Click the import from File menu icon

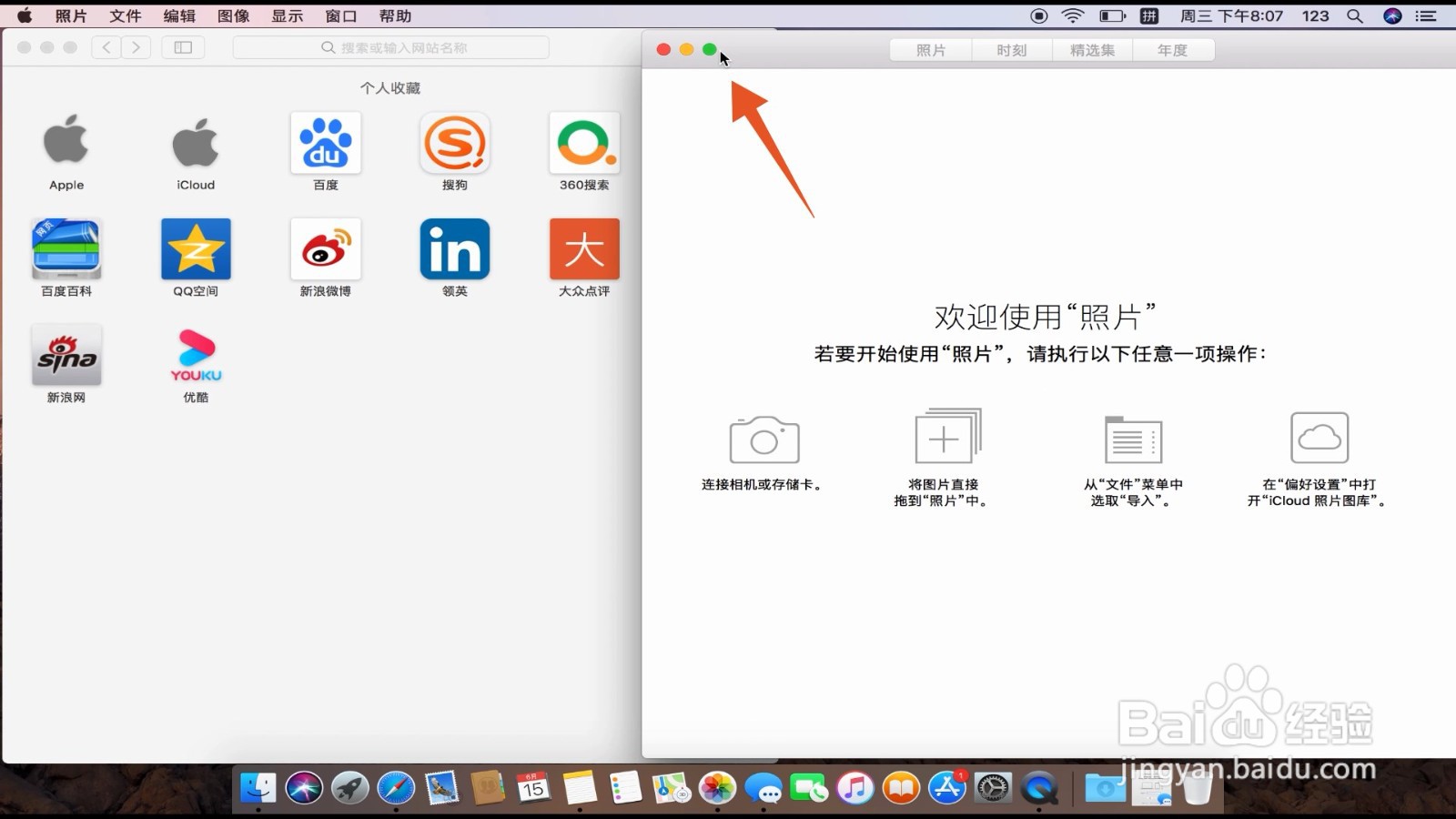point(1133,440)
